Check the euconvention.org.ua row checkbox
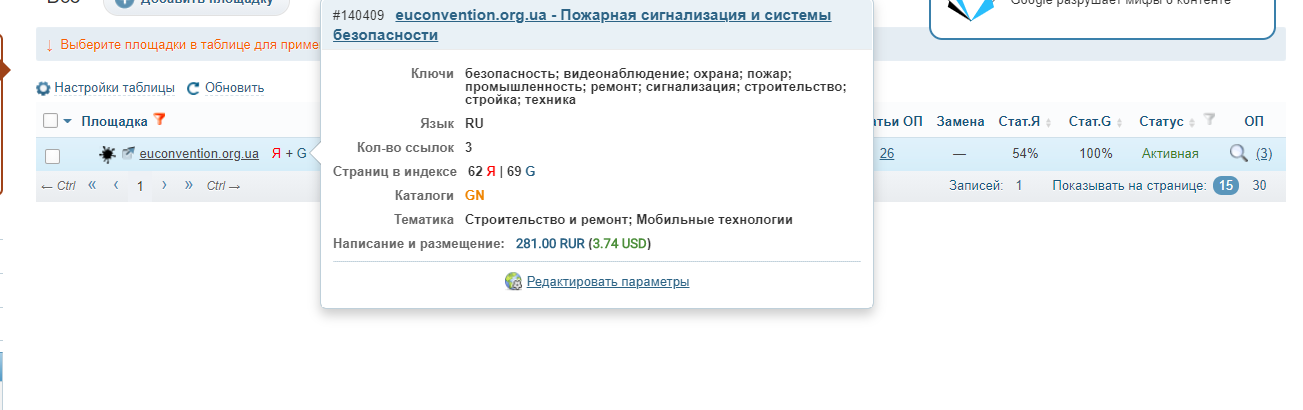 click(x=53, y=155)
